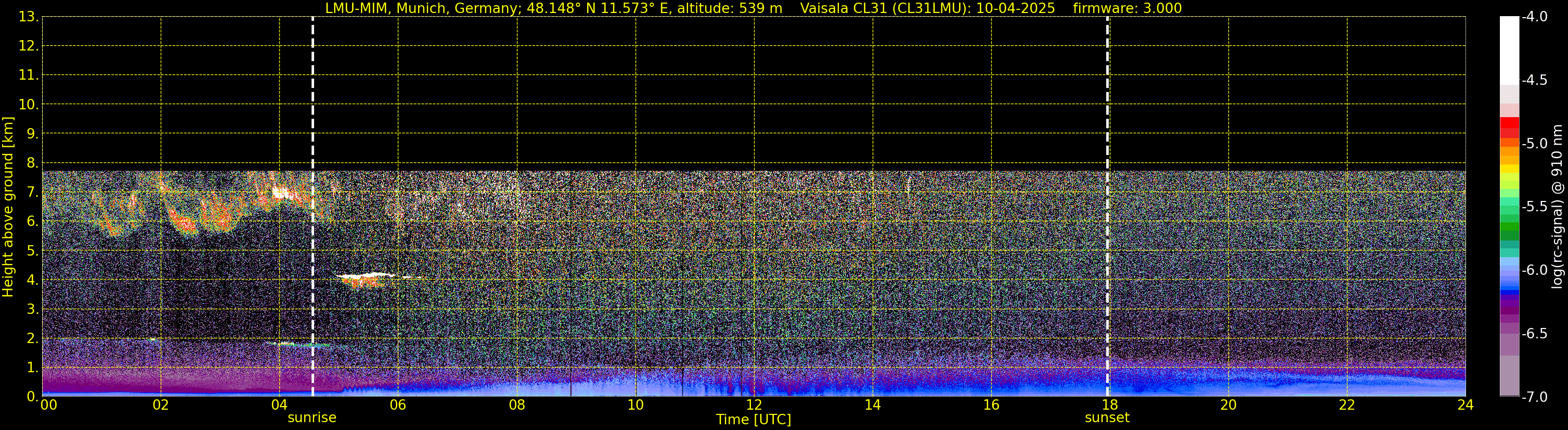Click the time axis tick label "00"
1568x430 pixels.
49,405
